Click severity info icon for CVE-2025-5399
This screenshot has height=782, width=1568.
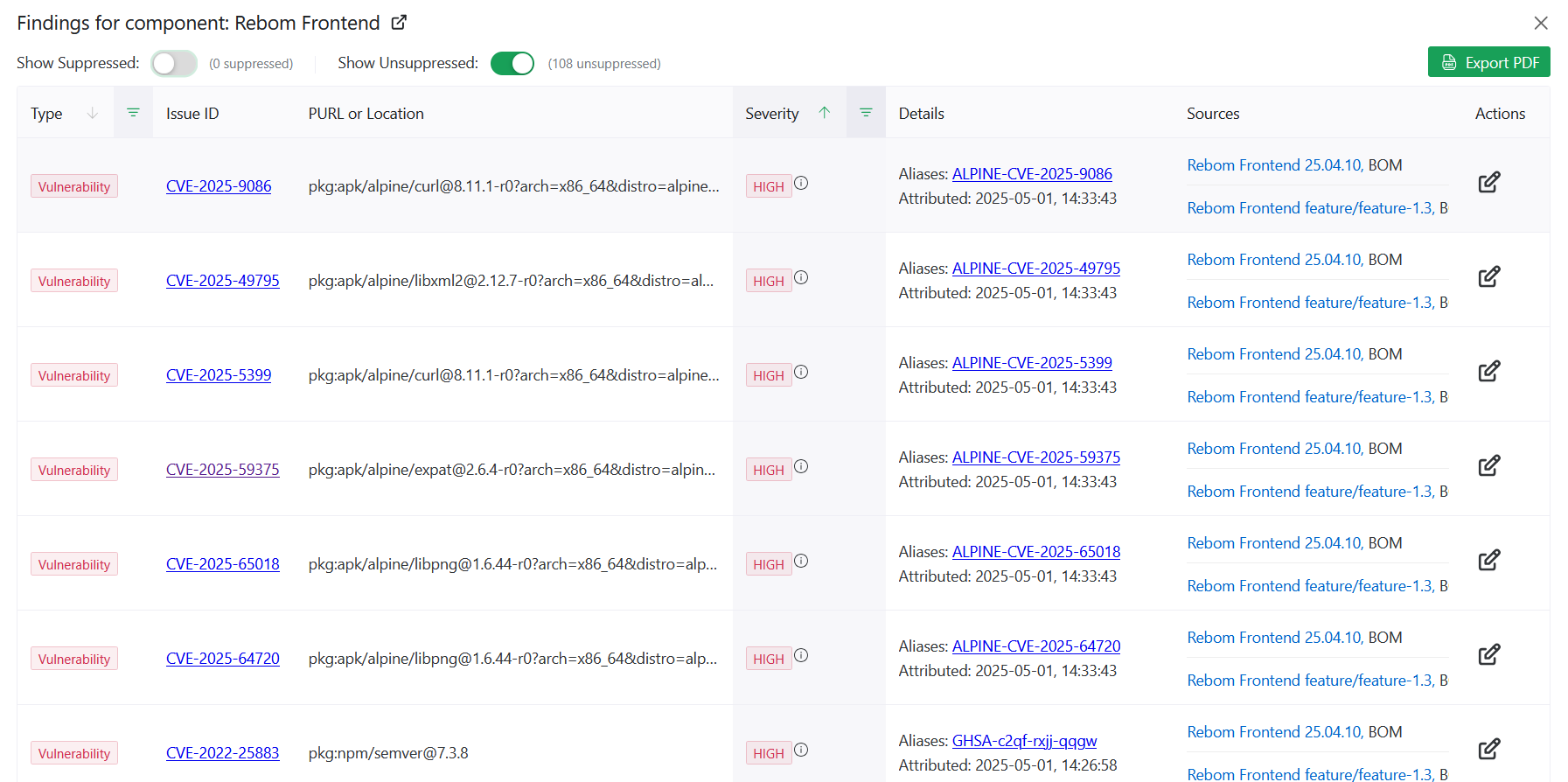801,372
